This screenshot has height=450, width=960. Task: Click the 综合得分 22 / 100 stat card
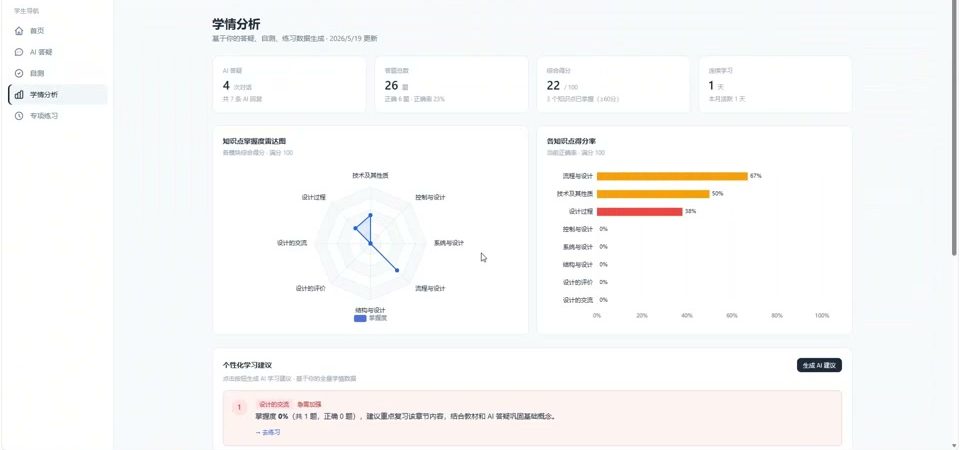[x=613, y=84]
